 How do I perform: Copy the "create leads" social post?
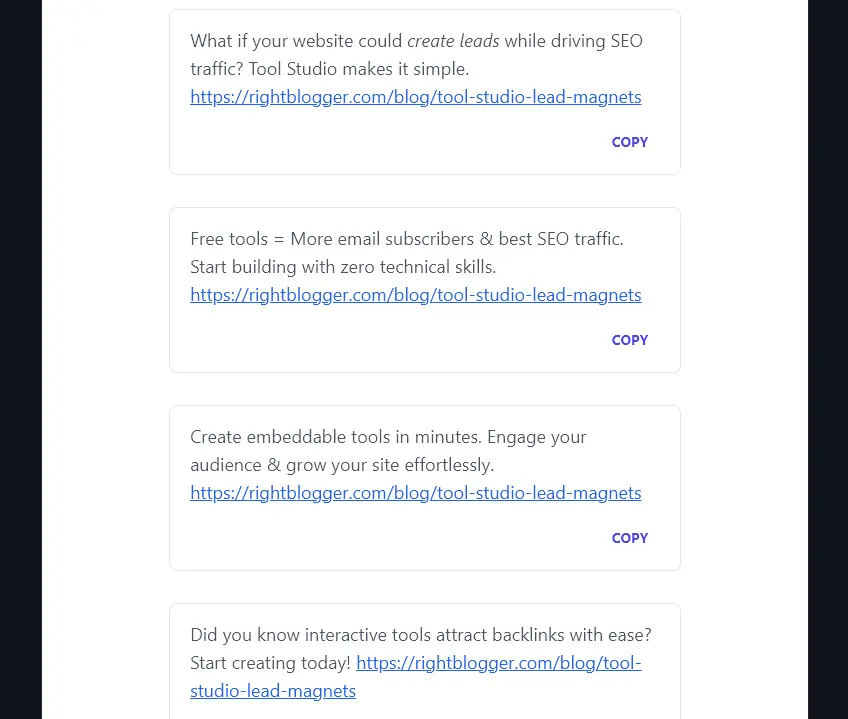click(629, 142)
